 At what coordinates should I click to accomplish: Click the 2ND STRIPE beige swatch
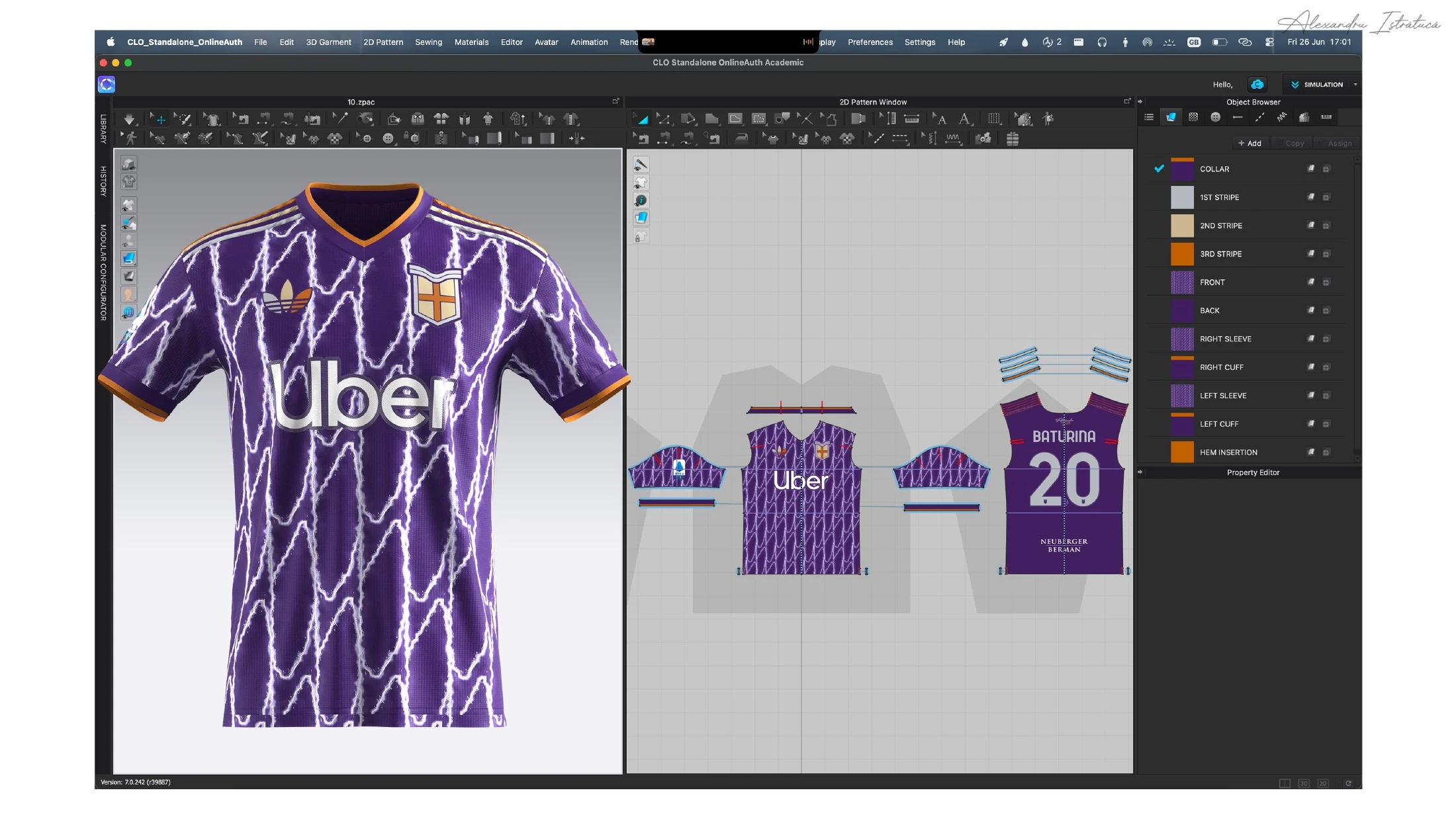click(1182, 226)
